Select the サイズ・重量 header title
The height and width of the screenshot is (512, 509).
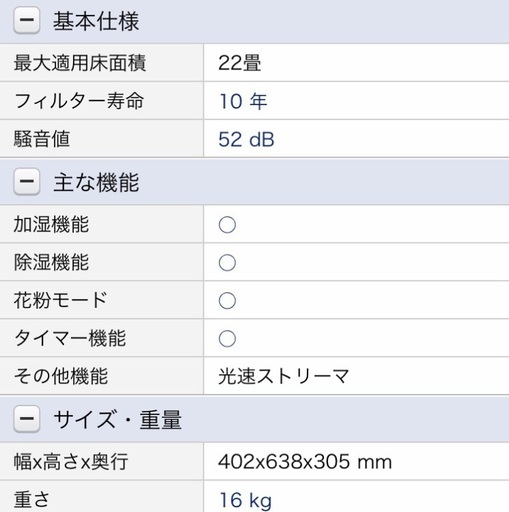click(x=117, y=419)
